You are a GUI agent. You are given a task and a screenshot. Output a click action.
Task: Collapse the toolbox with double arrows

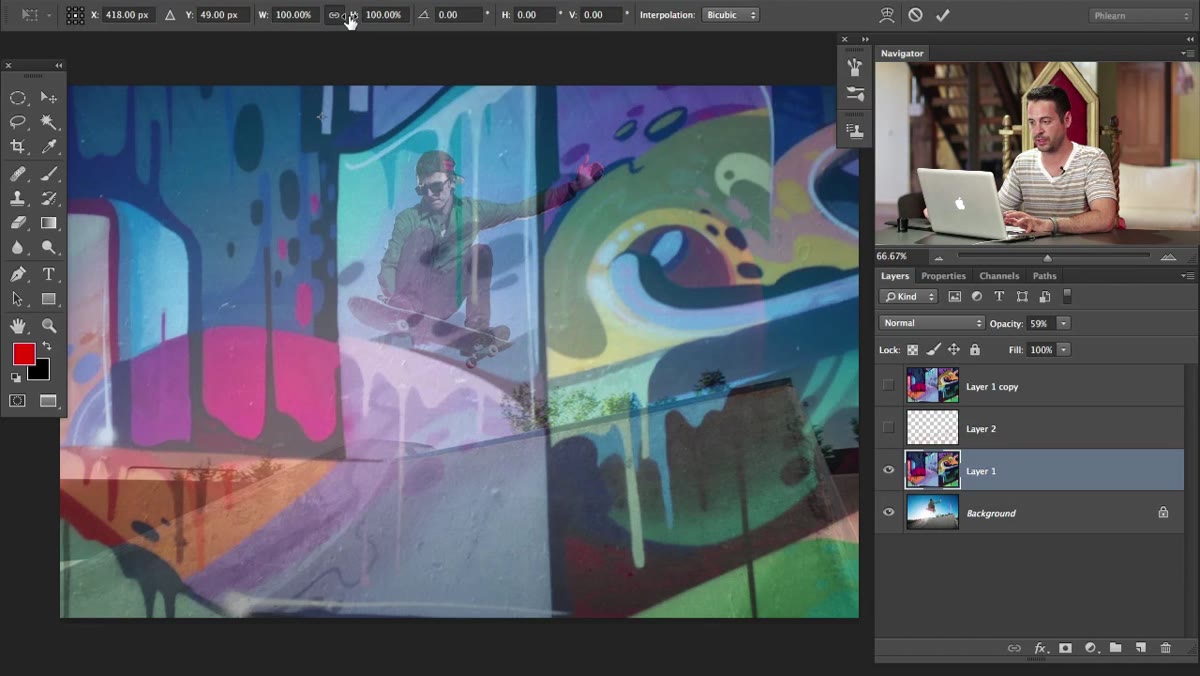(x=59, y=65)
